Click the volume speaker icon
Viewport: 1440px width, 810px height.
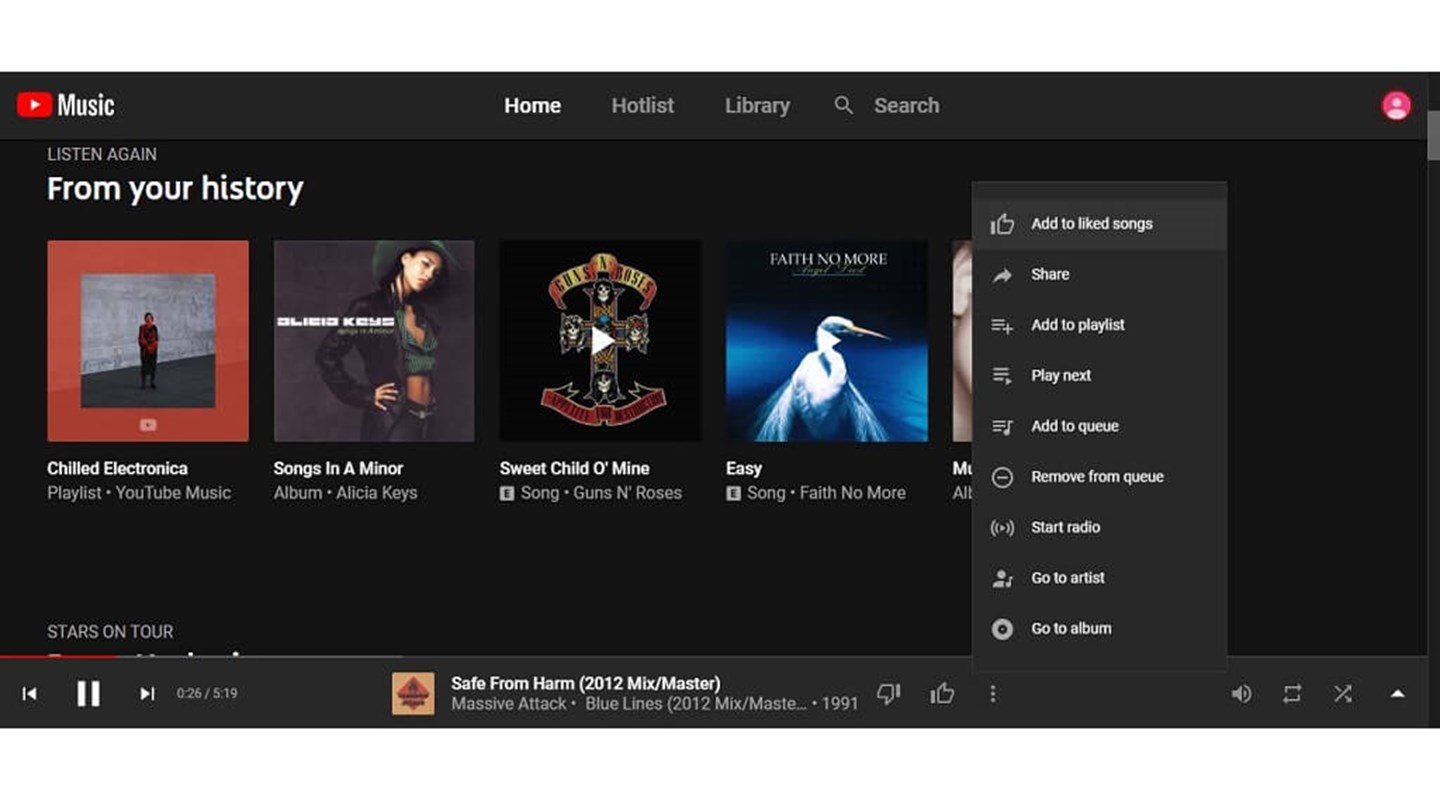pyautogui.click(x=1242, y=693)
